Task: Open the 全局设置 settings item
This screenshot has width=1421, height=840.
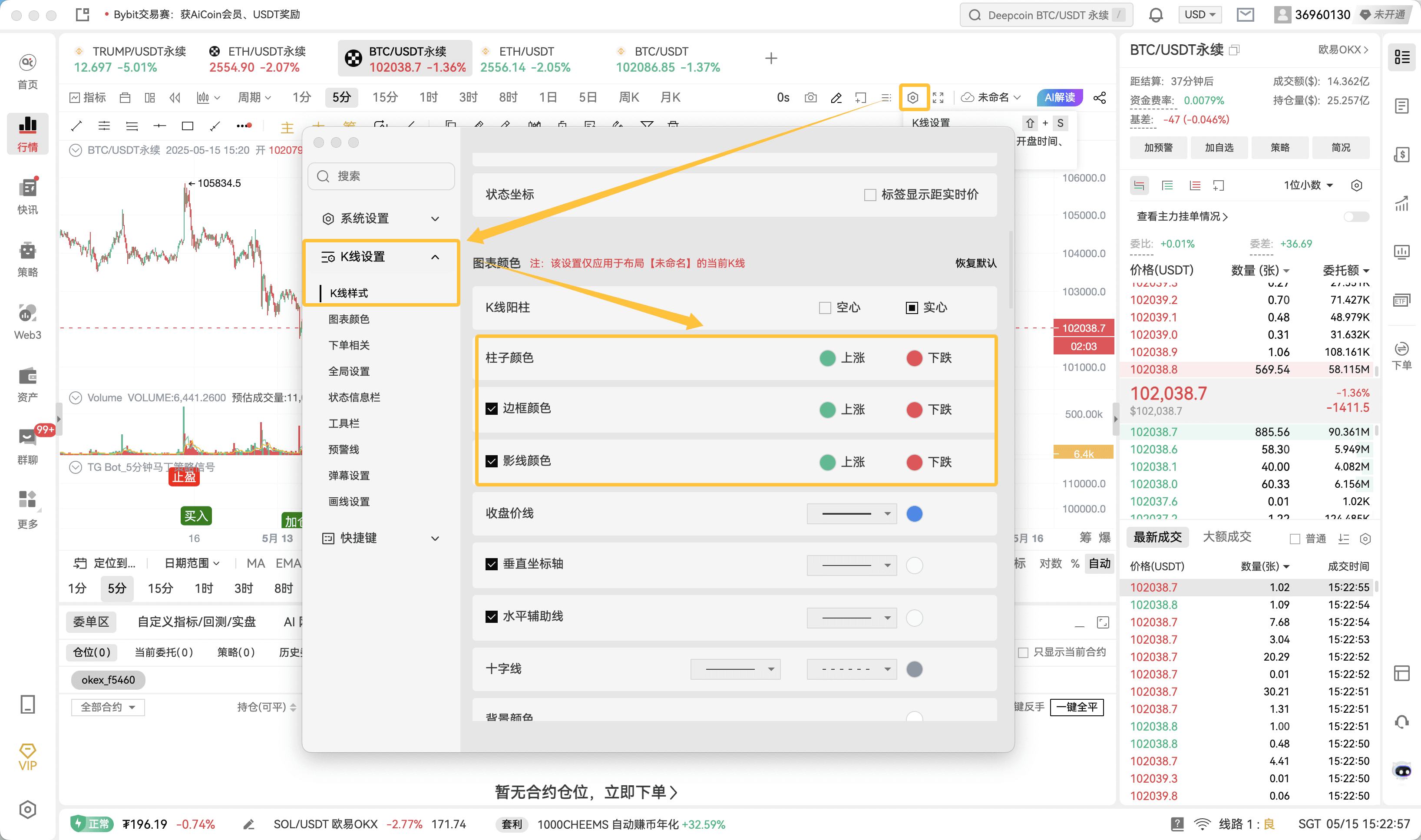Action: tap(349, 371)
